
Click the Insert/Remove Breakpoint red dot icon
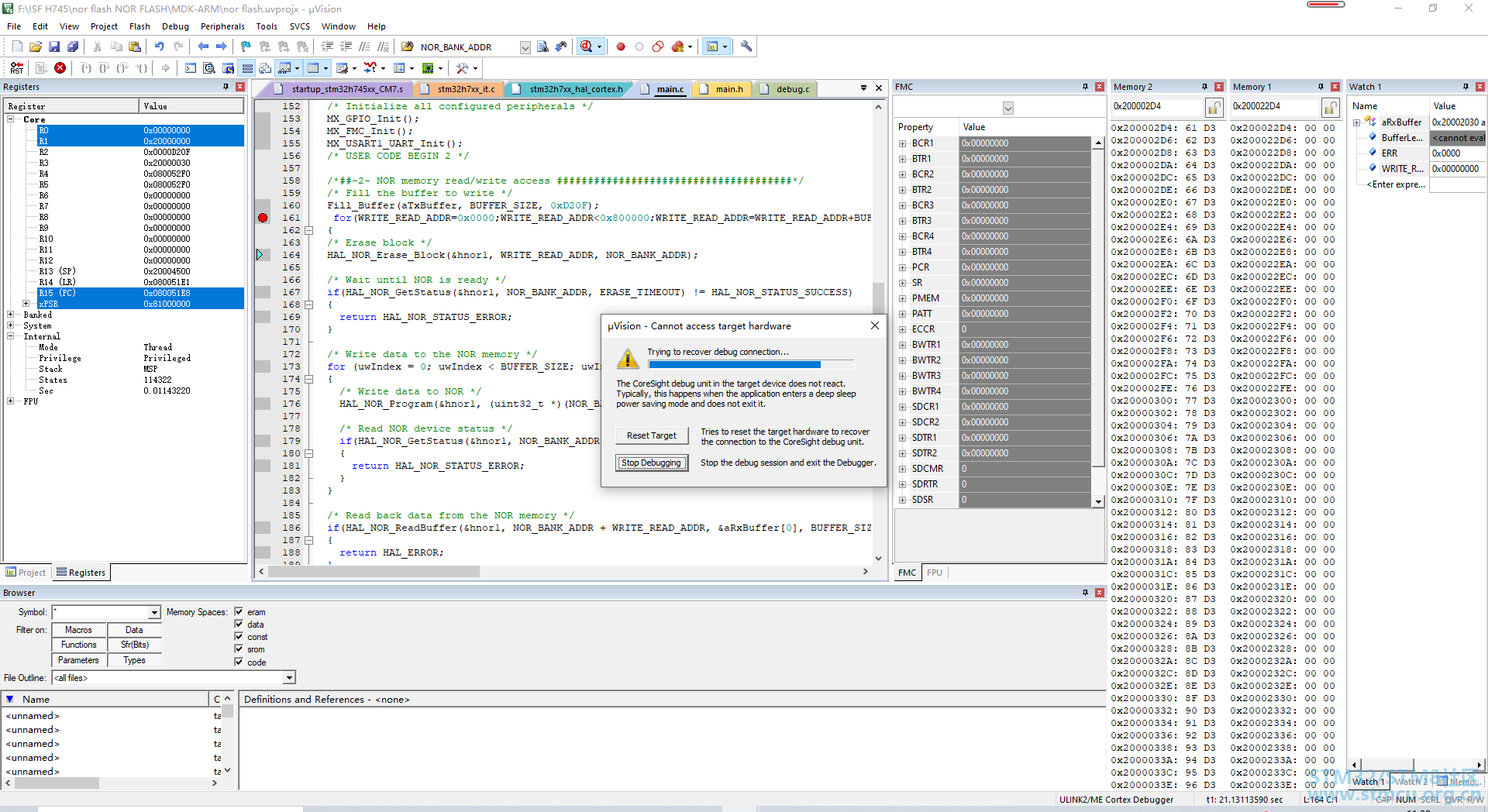click(x=621, y=46)
